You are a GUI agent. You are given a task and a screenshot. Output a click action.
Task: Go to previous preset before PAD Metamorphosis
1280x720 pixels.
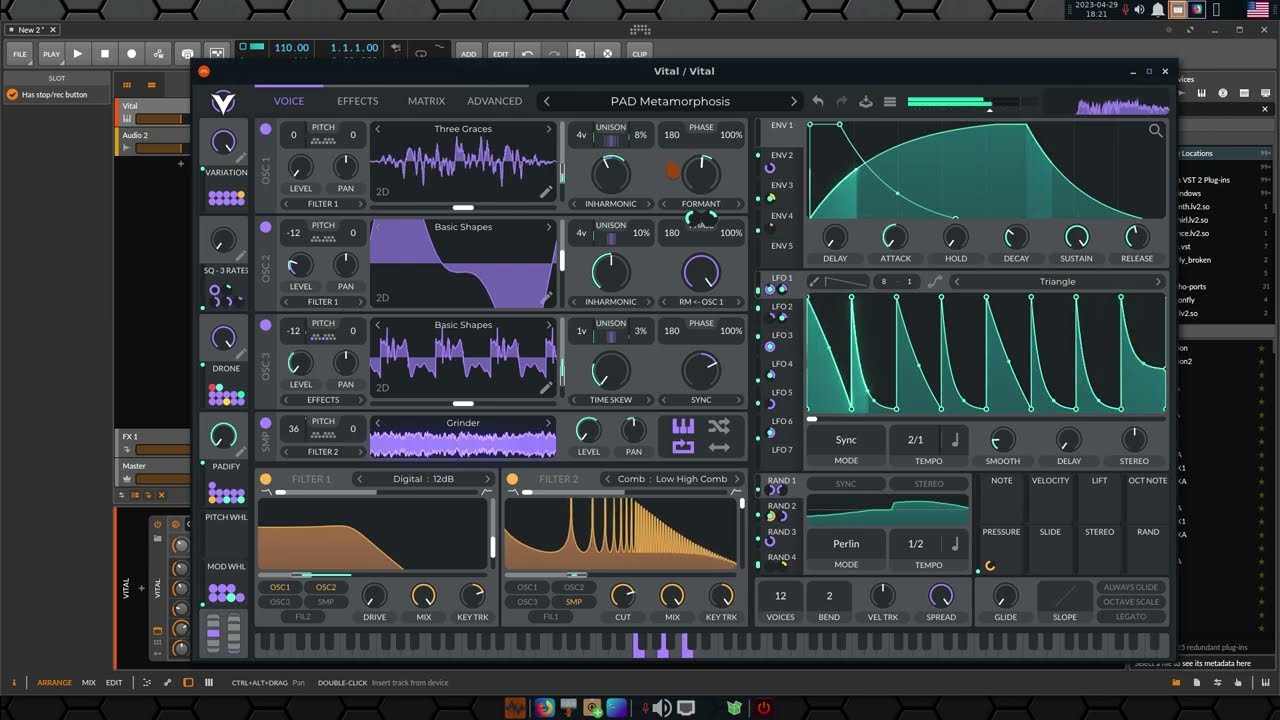coord(546,101)
